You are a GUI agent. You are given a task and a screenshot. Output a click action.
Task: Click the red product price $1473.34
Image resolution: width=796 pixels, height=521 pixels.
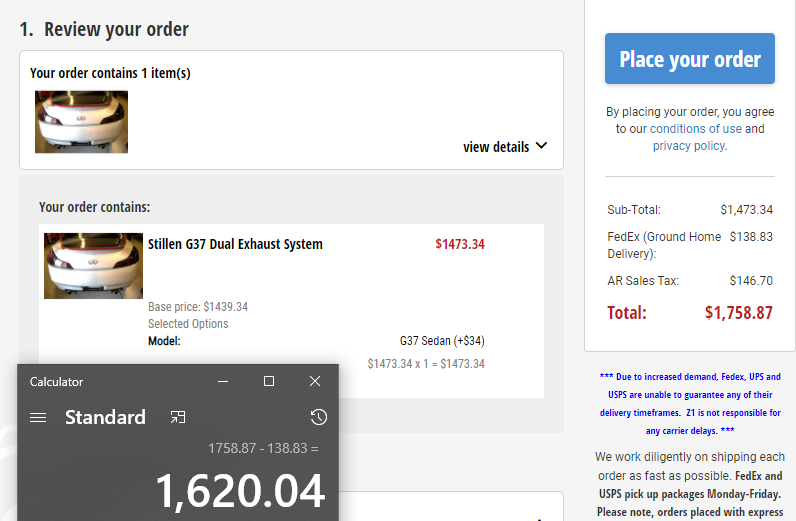(x=460, y=244)
